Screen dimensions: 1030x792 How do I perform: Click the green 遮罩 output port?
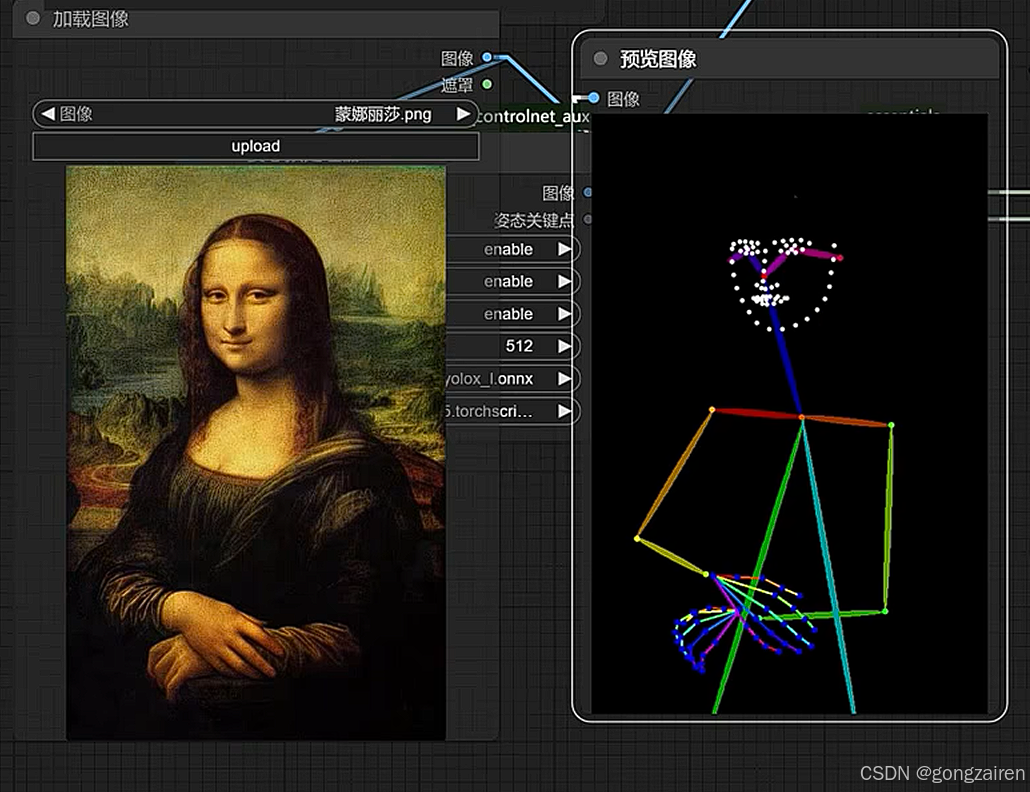pyautogui.click(x=487, y=84)
